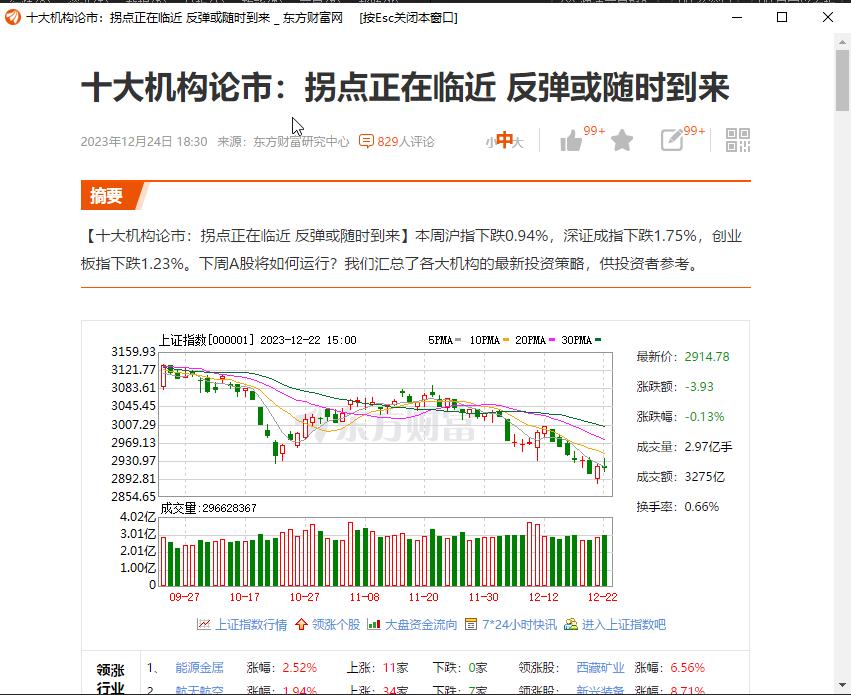The height and width of the screenshot is (695, 851).
Task: Click the thumbs-up like icon
Action: pyautogui.click(x=571, y=141)
